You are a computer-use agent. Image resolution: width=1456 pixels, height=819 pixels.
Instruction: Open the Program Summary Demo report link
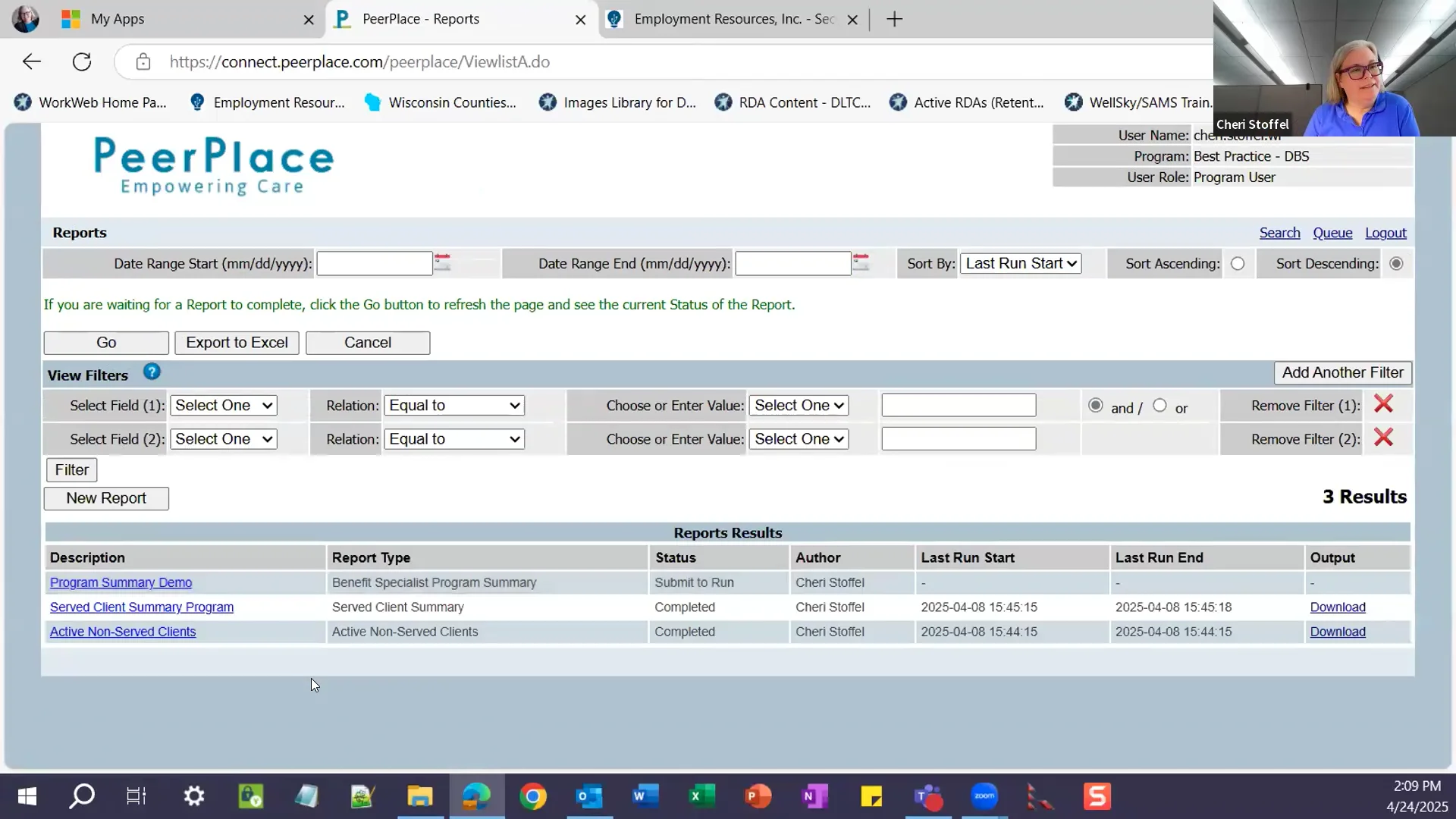click(121, 582)
